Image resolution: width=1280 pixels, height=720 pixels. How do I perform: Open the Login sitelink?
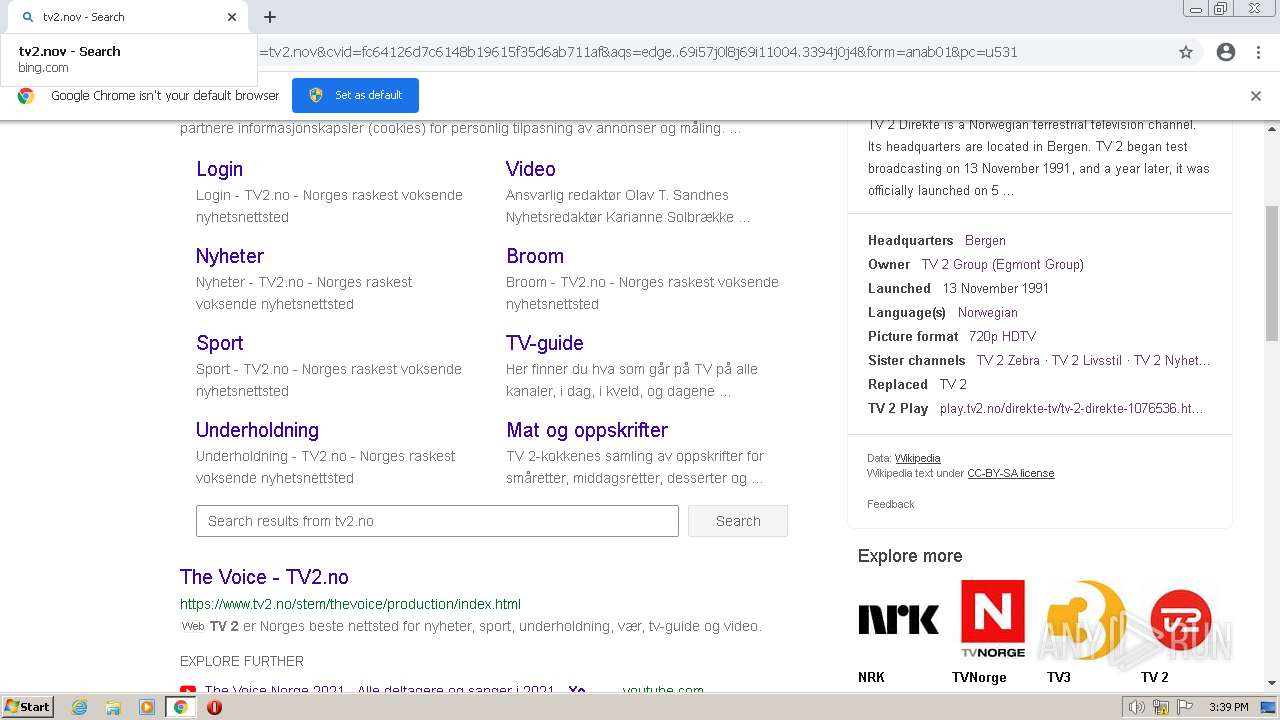pyautogui.click(x=219, y=169)
